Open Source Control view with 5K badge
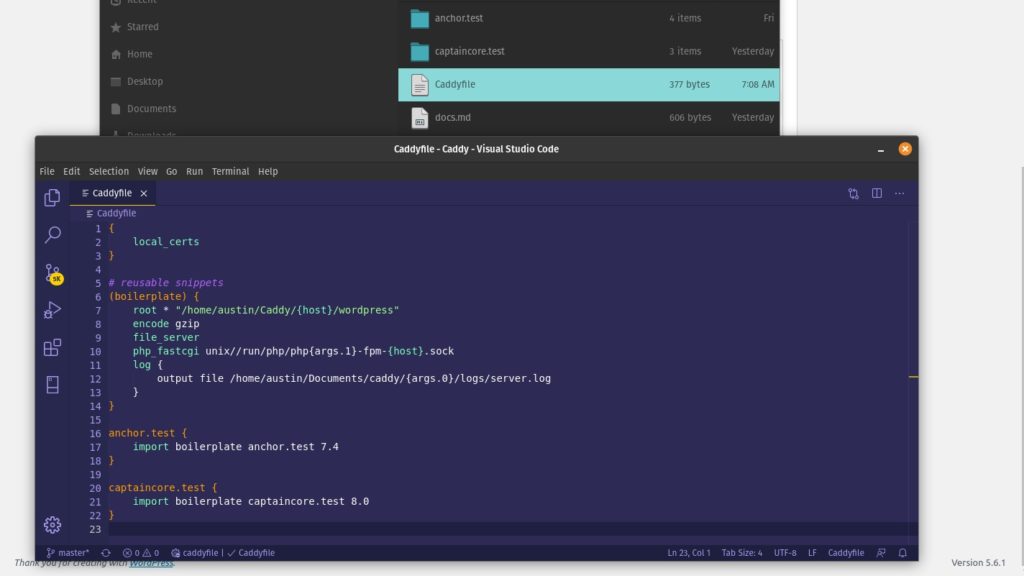This screenshot has height=576, width=1024. (x=53, y=273)
